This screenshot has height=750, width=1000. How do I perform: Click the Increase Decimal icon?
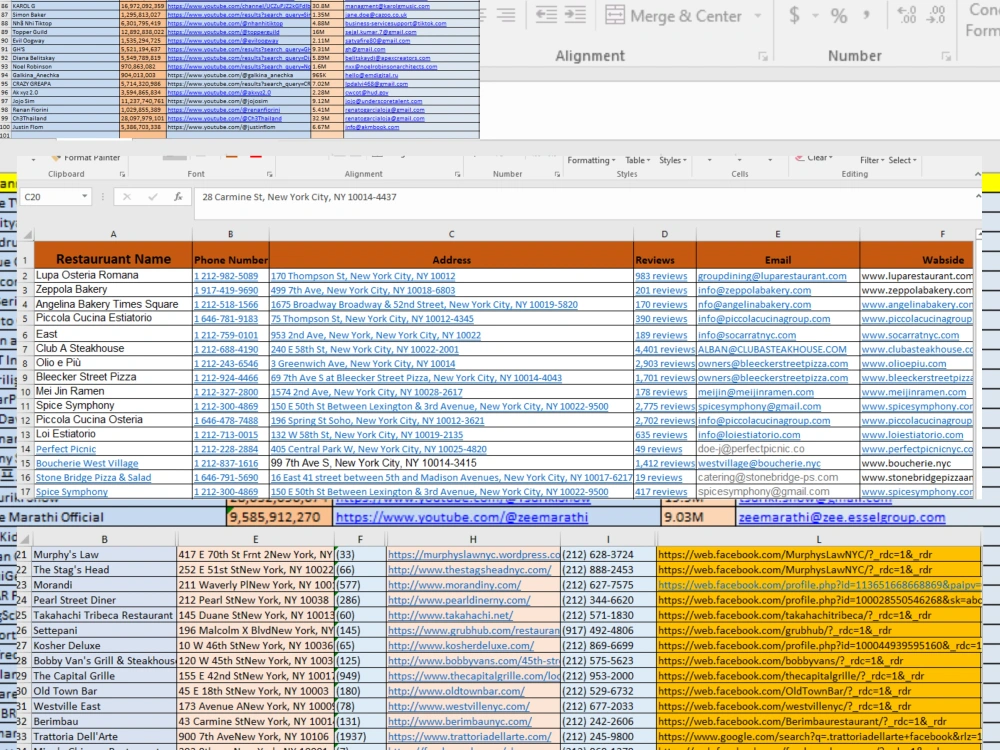[x=907, y=15]
